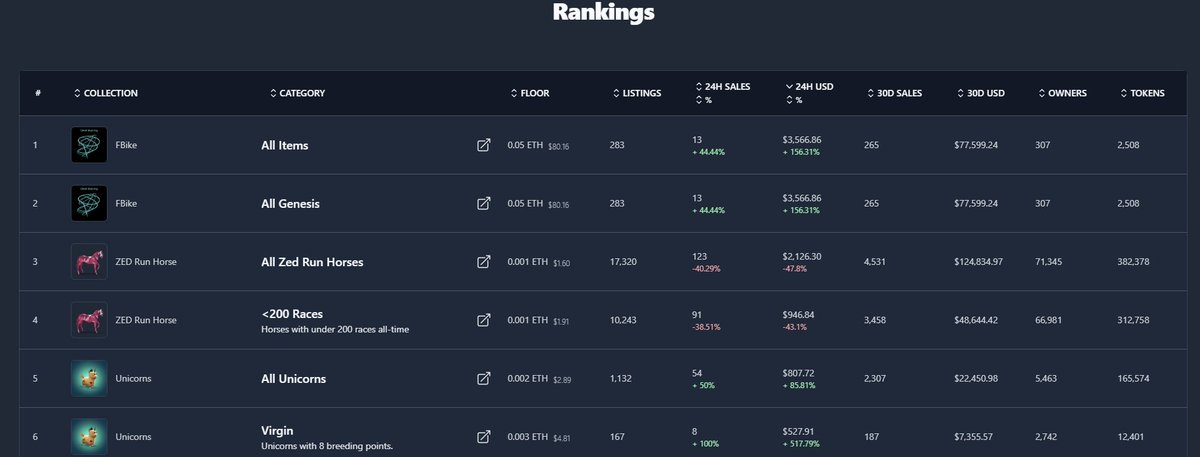The image size is (1200, 457).
Task: Open the All Unicorns category
Action: point(293,379)
